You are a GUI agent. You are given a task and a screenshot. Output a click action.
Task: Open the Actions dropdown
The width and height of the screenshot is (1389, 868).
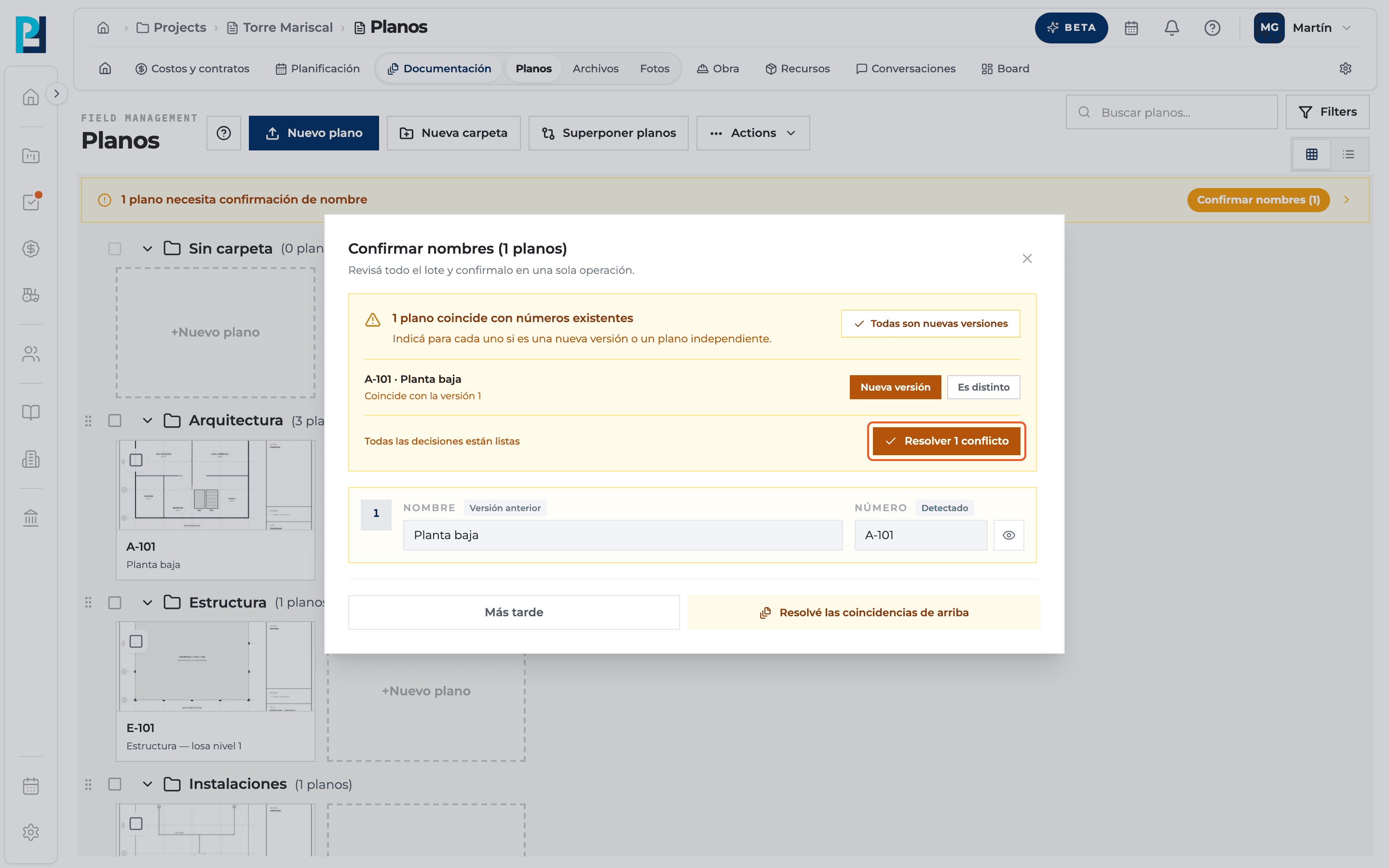click(753, 133)
